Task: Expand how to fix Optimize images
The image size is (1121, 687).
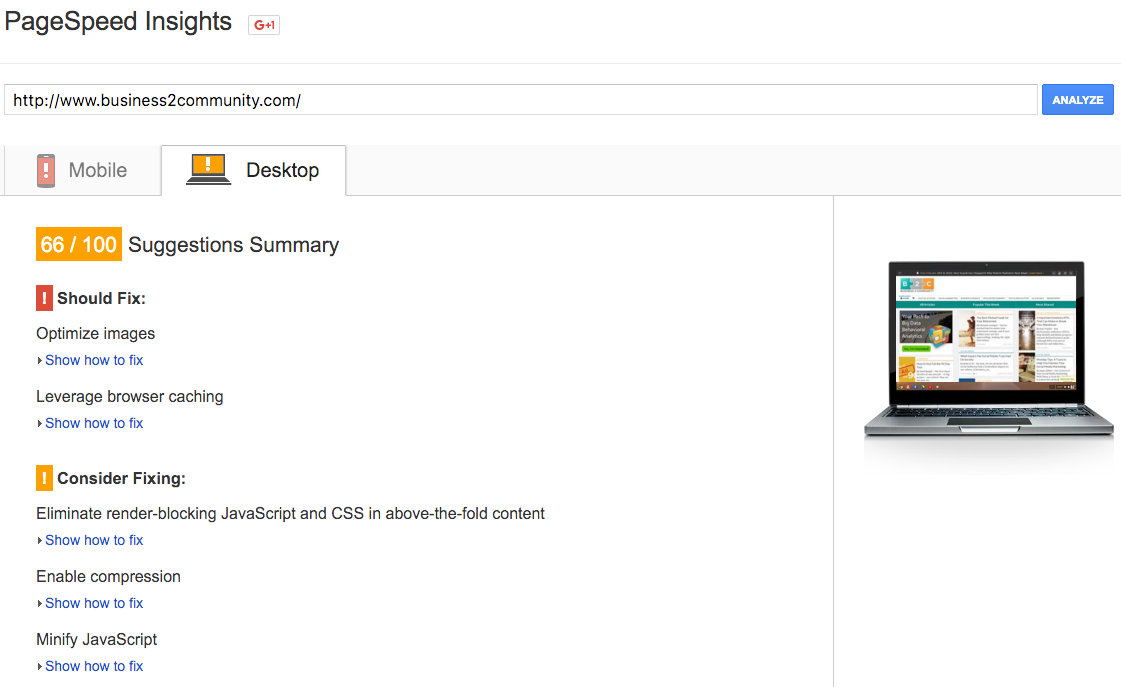Action: 94,360
